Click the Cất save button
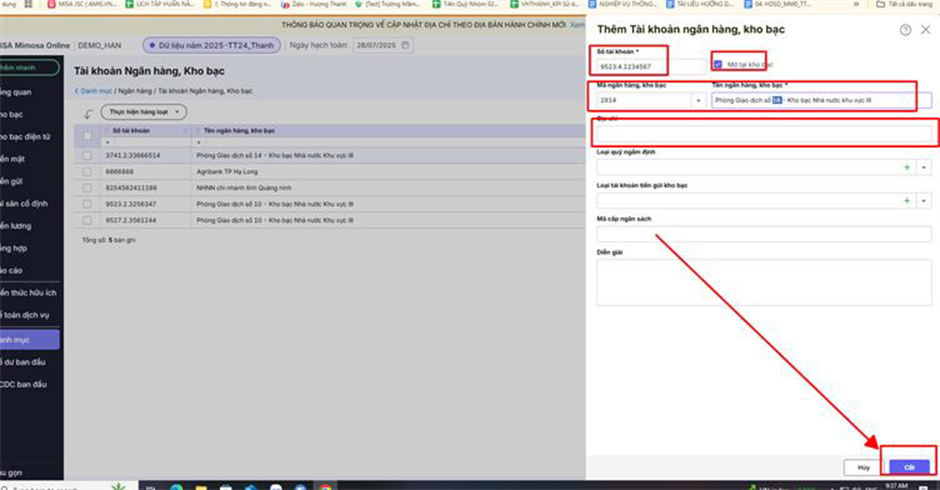Viewport: 940px width, 490px height. [909, 466]
